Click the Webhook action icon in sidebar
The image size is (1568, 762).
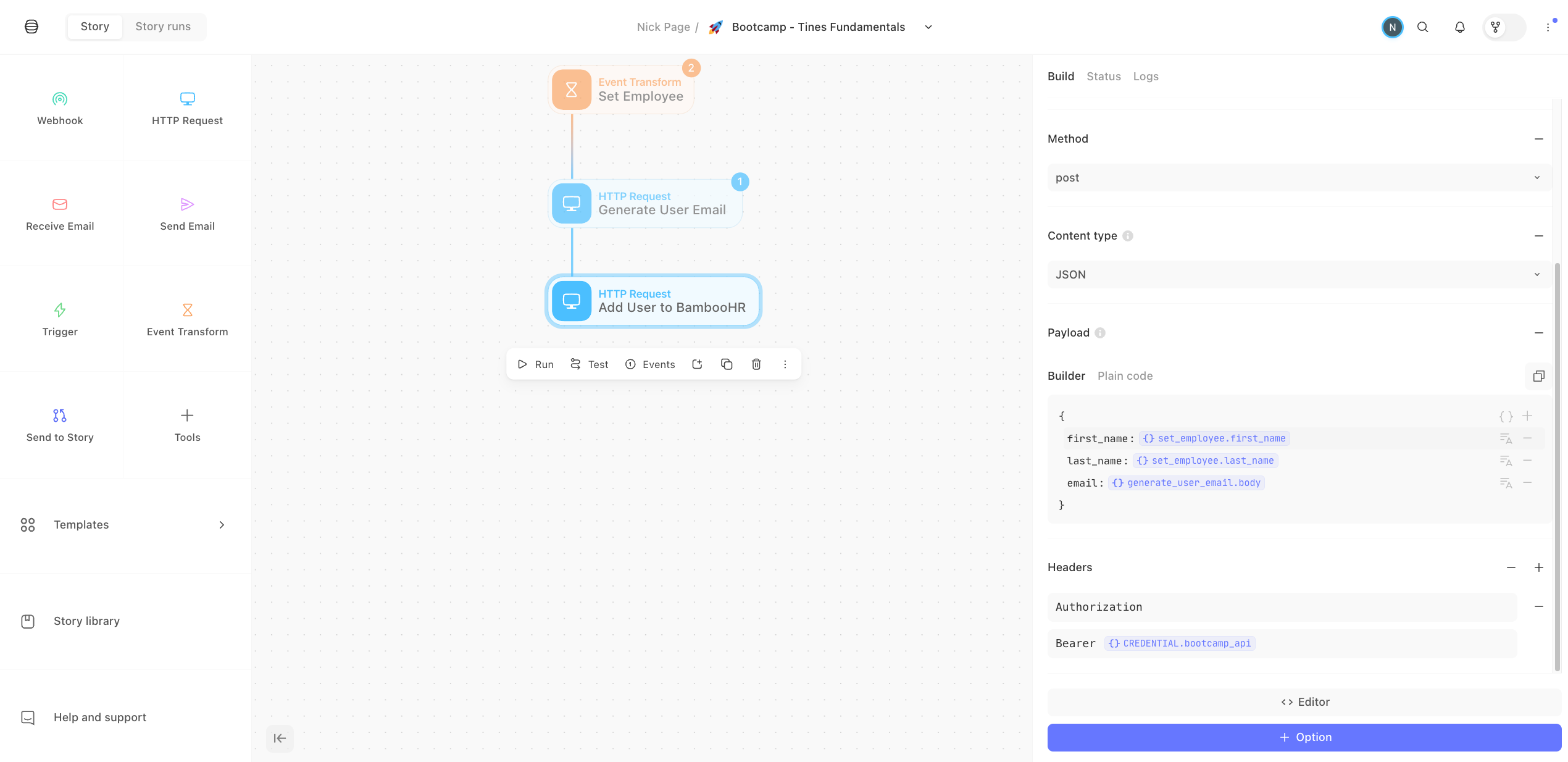tap(60, 99)
